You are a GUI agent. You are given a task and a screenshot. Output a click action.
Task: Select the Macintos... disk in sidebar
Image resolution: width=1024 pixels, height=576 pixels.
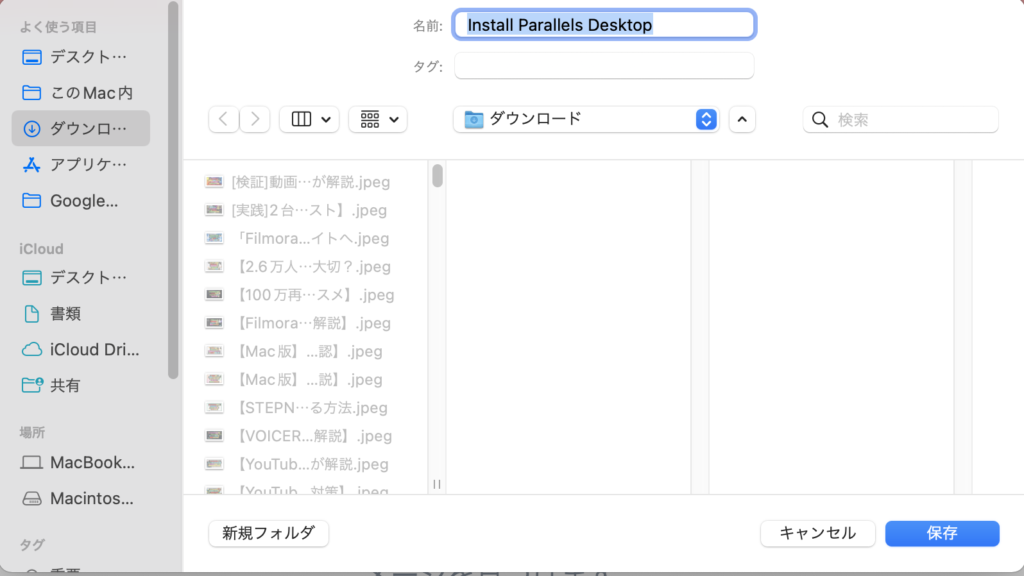pos(81,498)
